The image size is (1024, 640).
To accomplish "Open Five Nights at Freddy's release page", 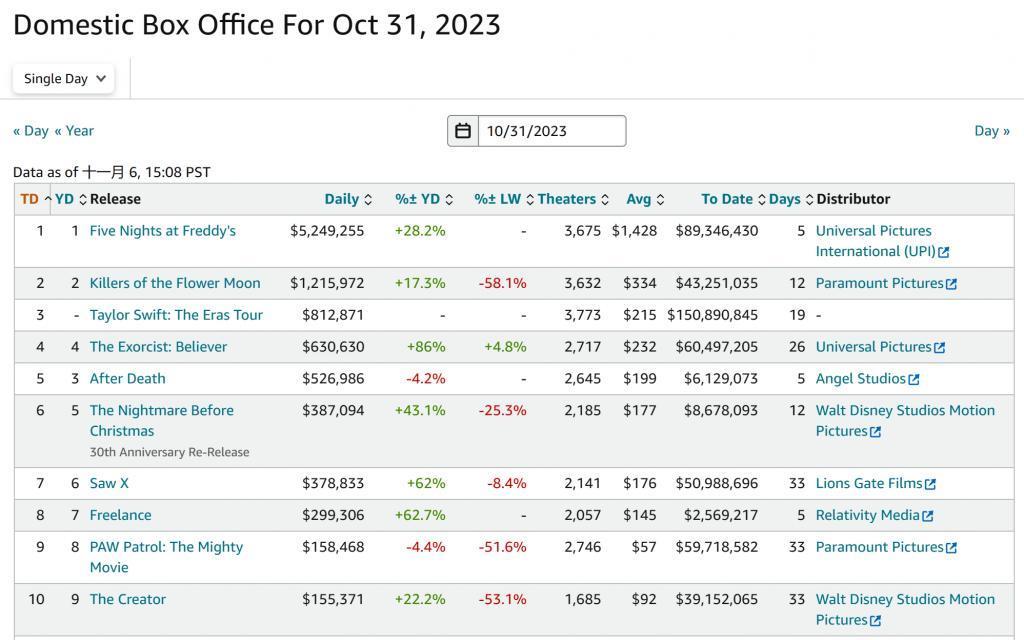I will coord(162,231).
